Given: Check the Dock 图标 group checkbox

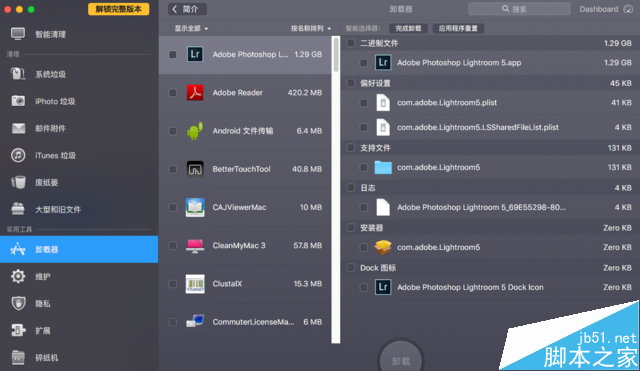Looking at the screenshot, I should (x=351, y=267).
